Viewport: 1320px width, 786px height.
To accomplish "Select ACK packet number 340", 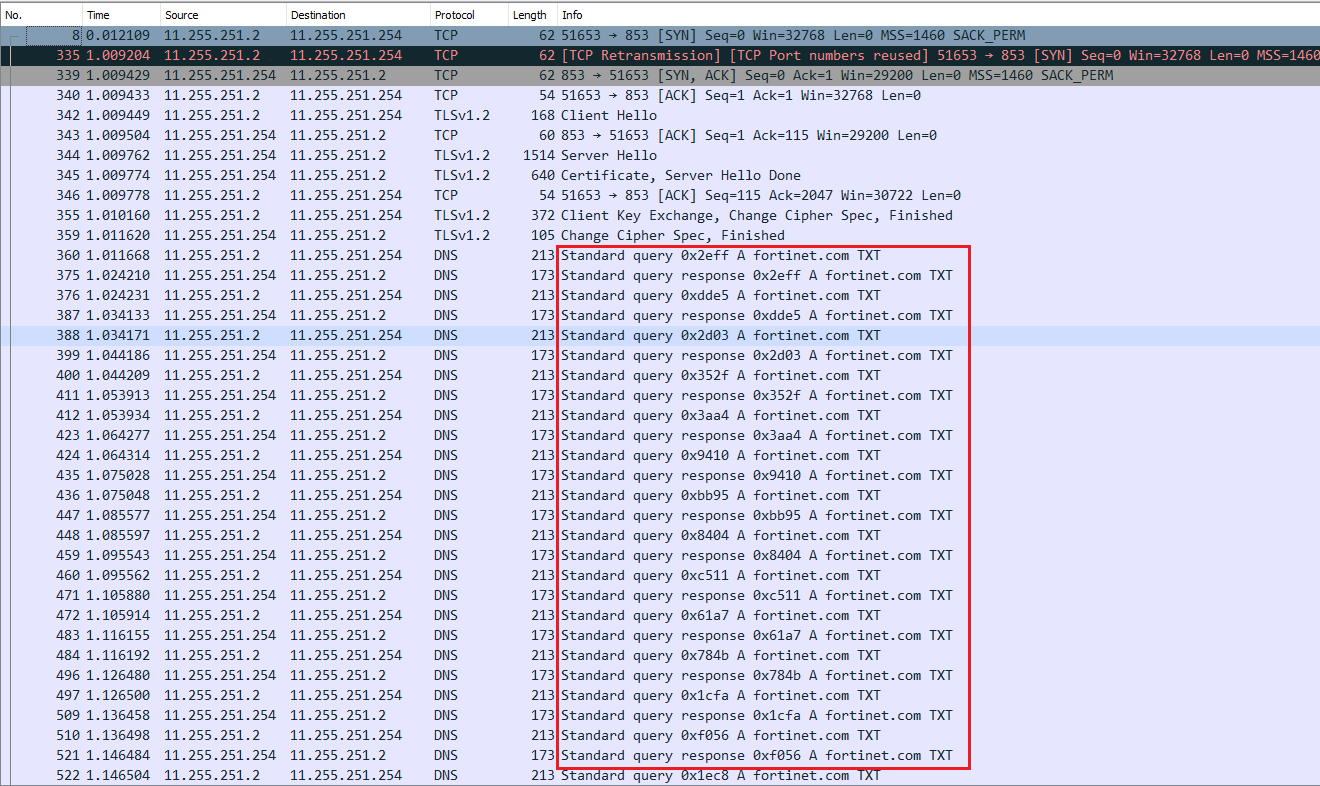I will tap(660, 95).
